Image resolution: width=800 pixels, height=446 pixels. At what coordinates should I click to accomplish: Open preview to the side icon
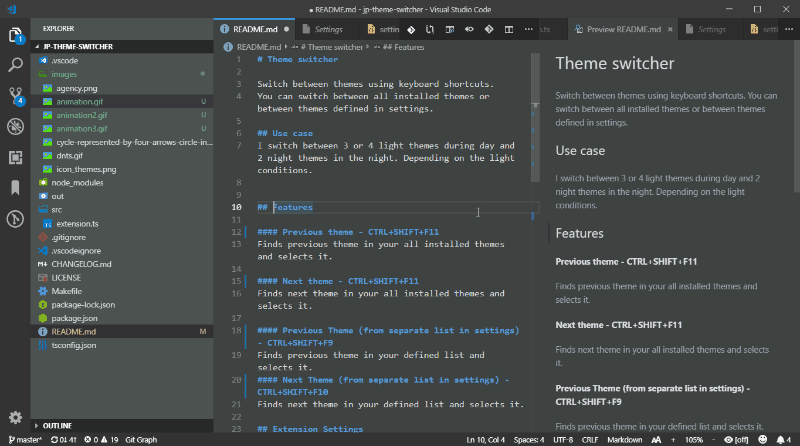point(449,30)
